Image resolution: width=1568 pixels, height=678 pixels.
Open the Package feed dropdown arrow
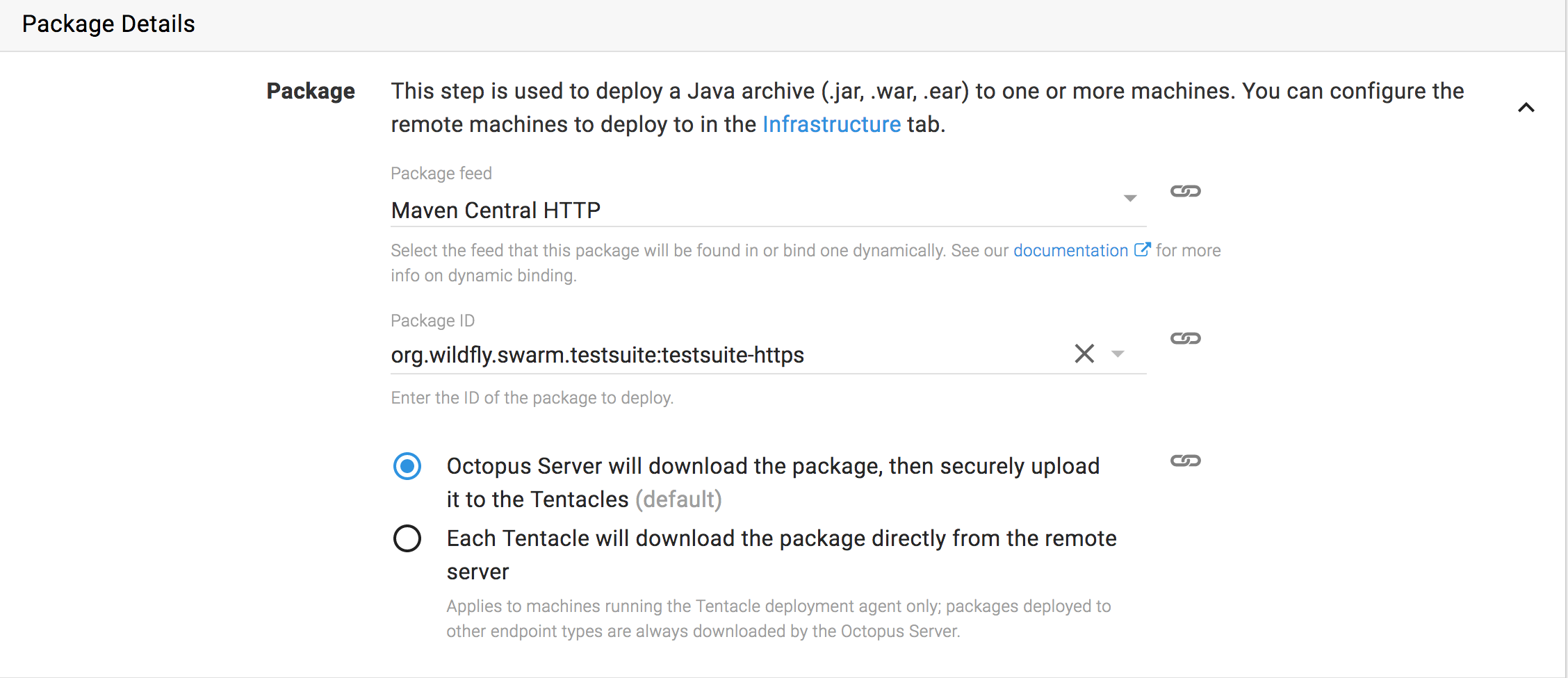click(x=1130, y=199)
